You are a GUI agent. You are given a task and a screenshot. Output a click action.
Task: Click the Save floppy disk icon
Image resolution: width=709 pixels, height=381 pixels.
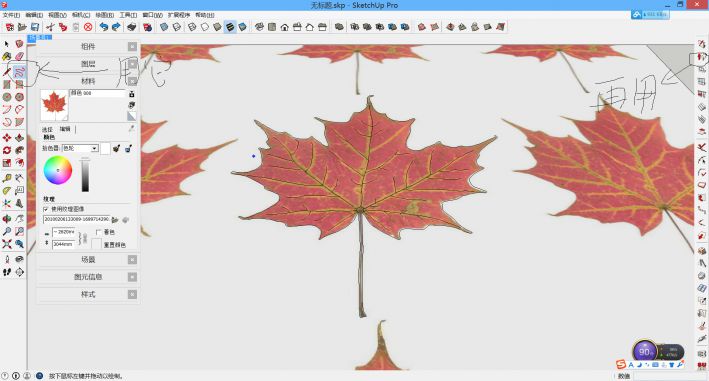34,27
